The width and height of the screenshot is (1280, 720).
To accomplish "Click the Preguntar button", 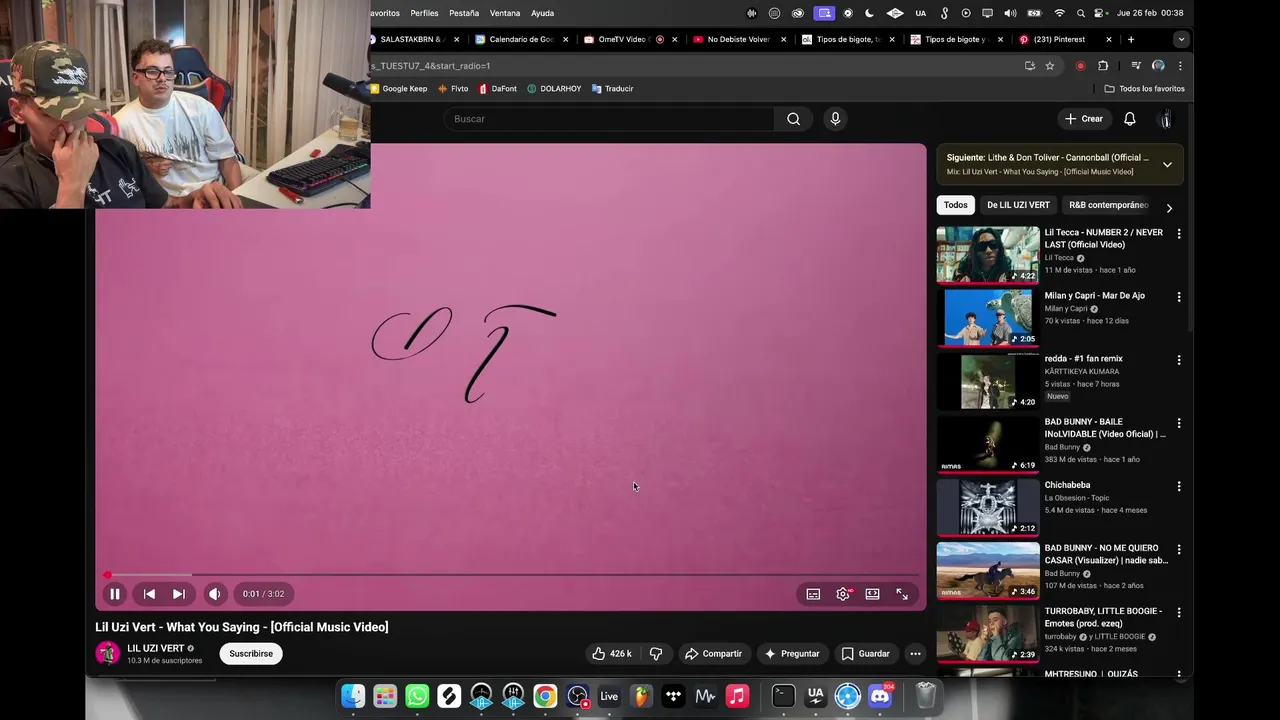I will tap(792, 654).
